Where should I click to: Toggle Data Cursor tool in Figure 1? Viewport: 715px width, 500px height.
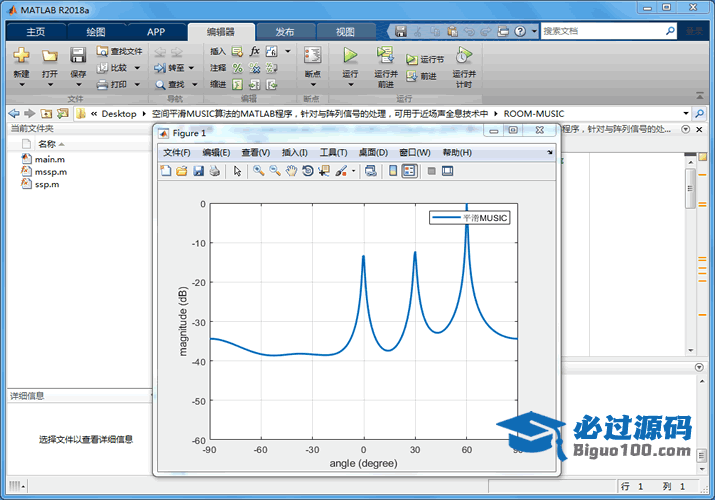[324, 171]
